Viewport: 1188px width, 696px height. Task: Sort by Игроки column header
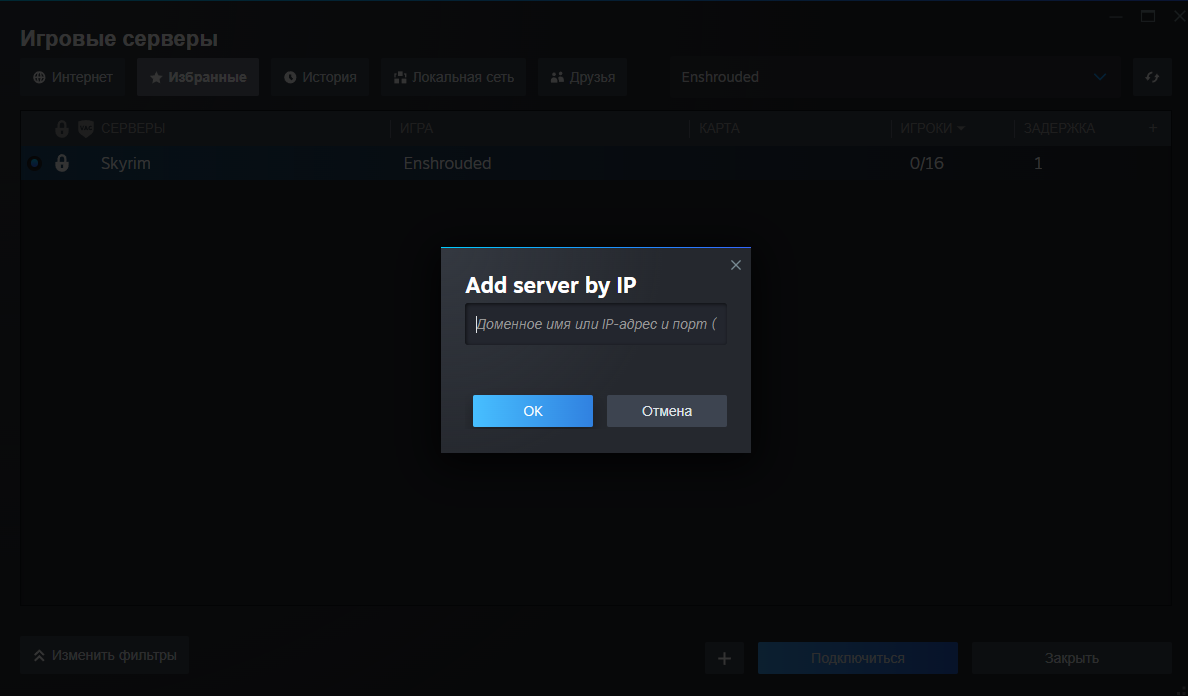(932, 129)
